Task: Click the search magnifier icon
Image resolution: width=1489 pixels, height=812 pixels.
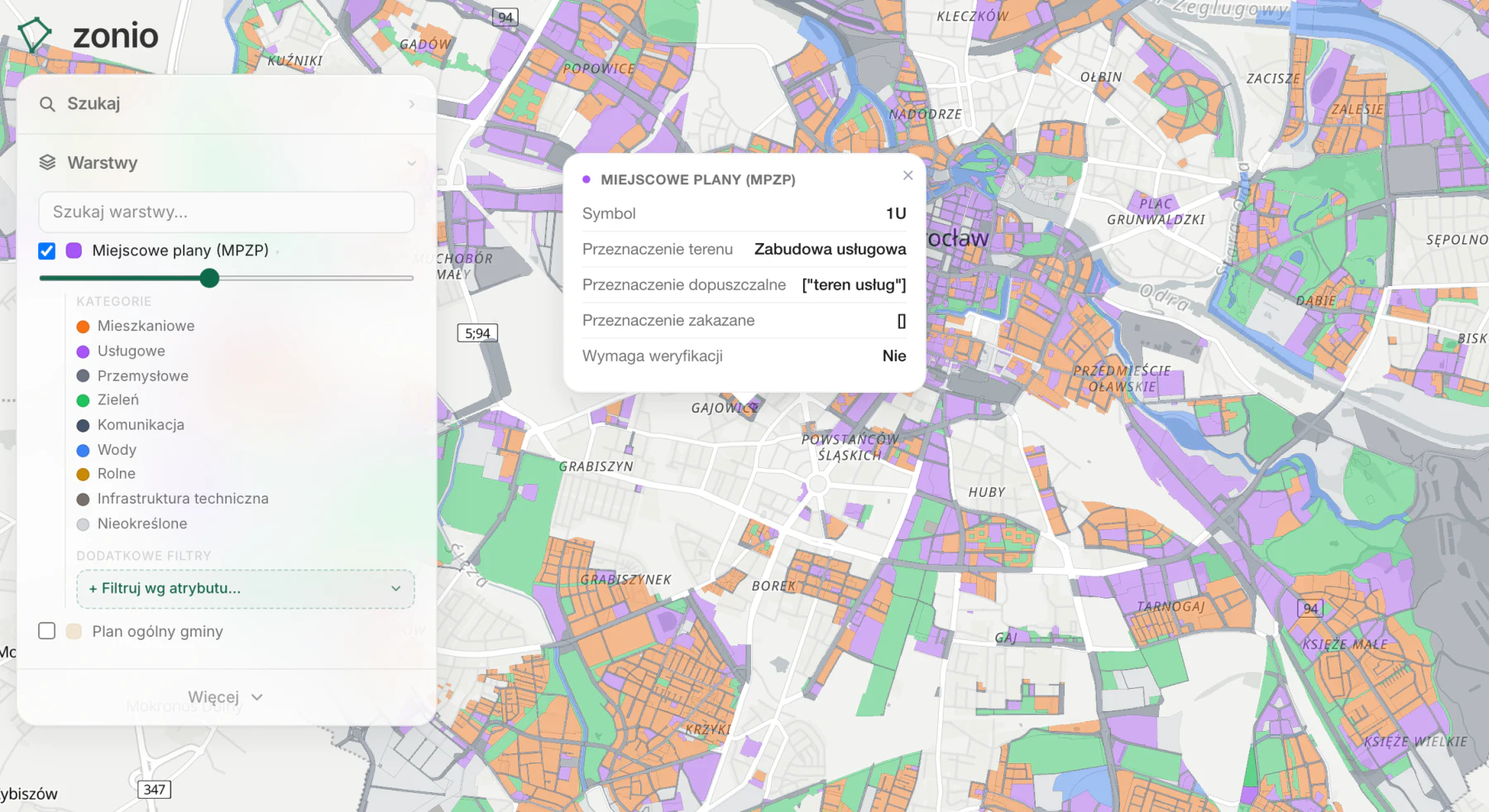Action: (47, 104)
